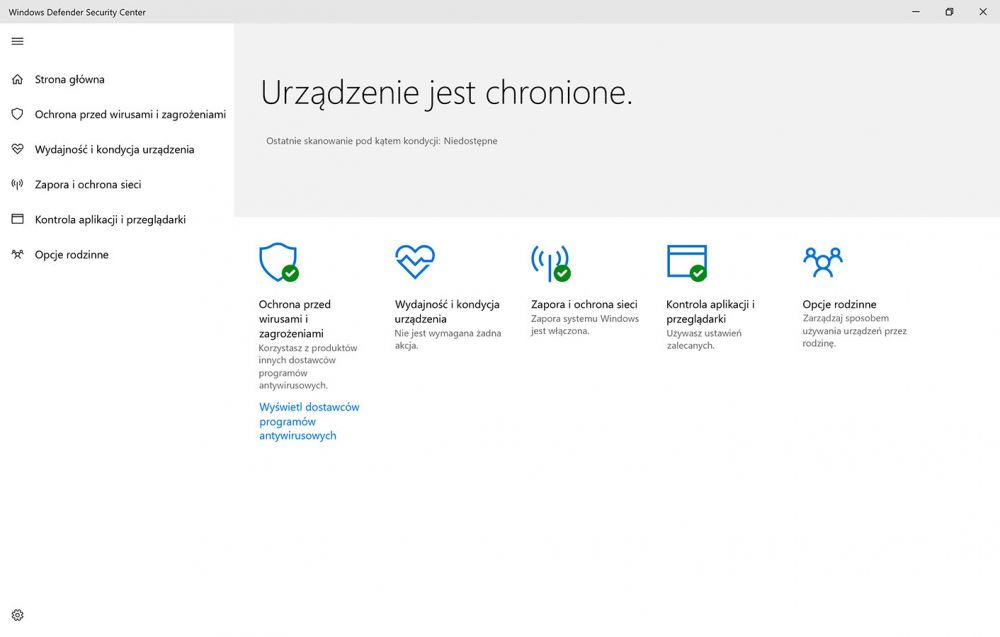
Task: Click the browser window icon in sidebar
Action: pos(17,219)
